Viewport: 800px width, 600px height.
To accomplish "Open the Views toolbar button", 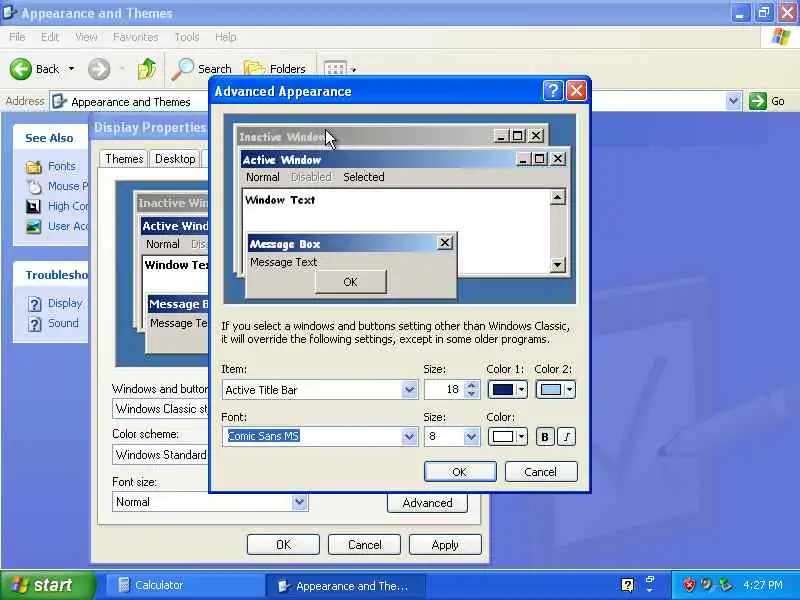I will coord(339,69).
